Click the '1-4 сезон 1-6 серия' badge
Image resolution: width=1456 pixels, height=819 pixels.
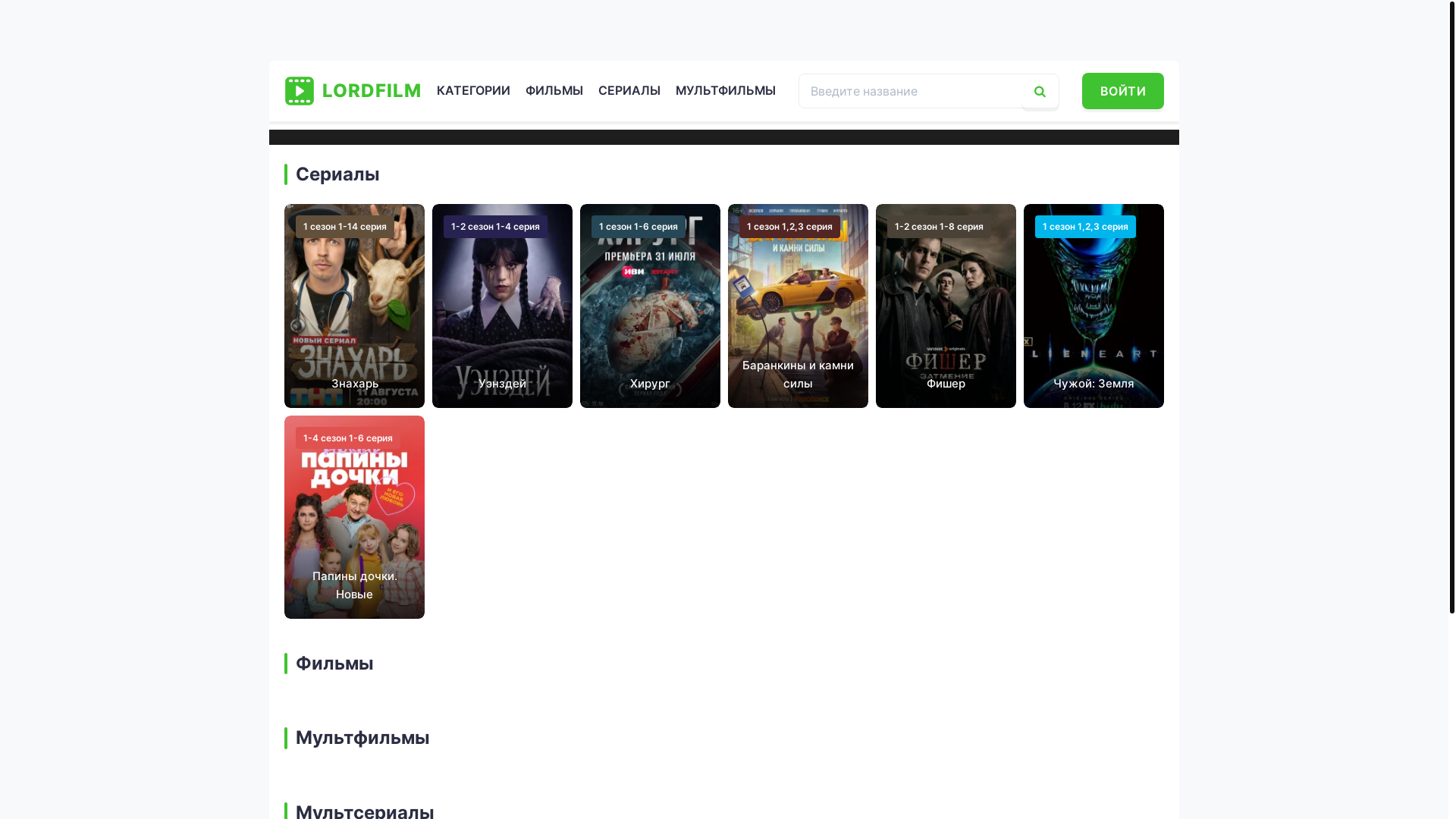348,438
